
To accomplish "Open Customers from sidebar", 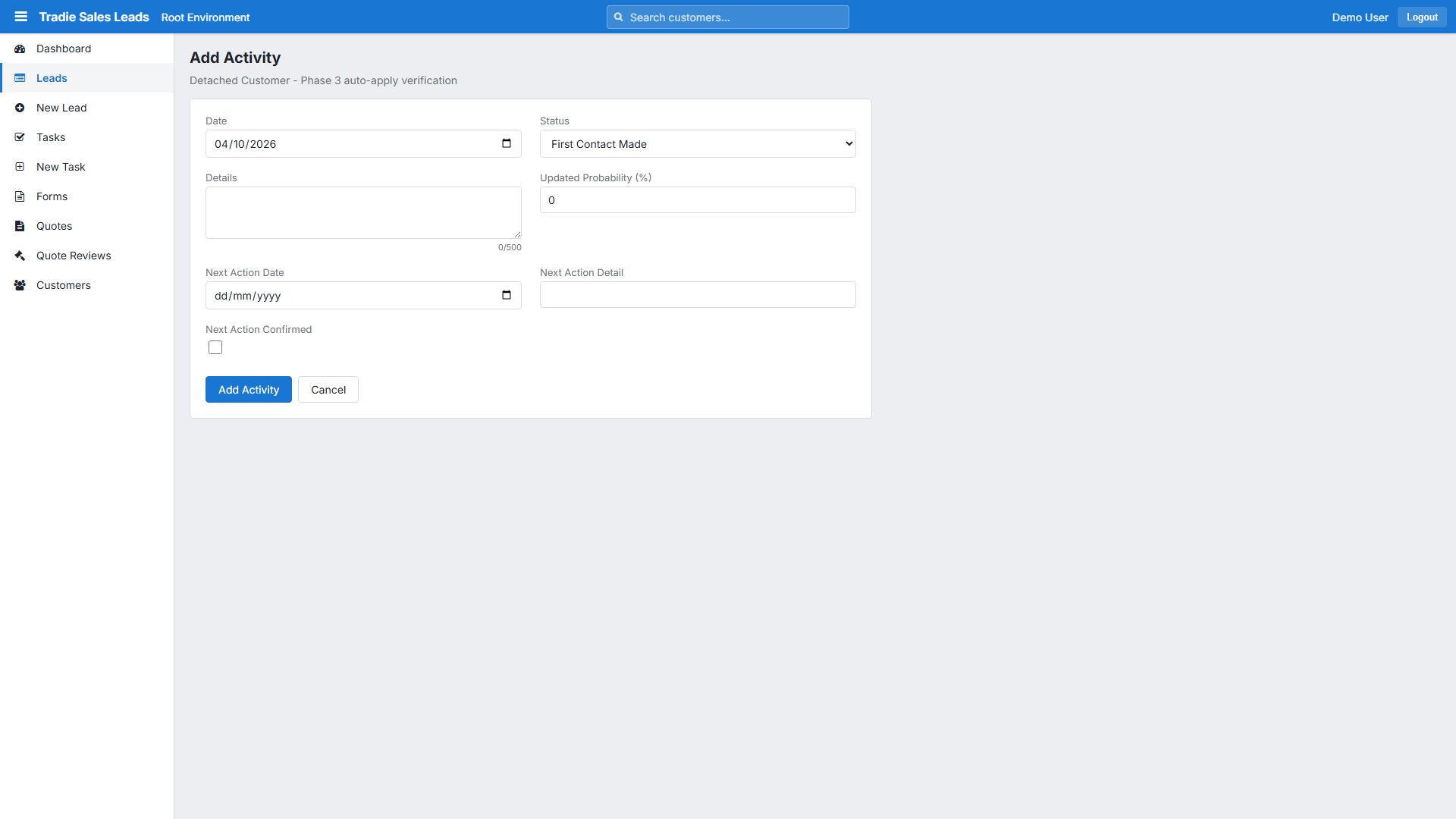I will click(87, 285).
